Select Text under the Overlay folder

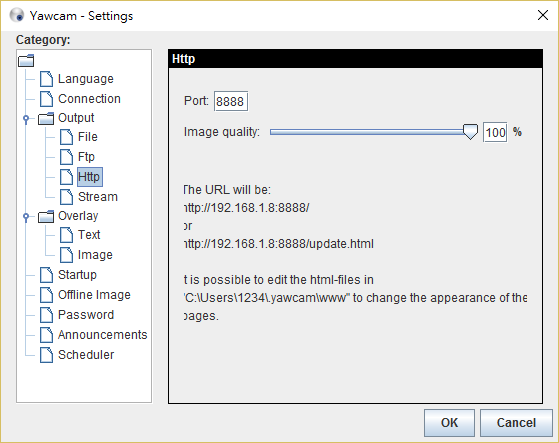pos(89,235)
